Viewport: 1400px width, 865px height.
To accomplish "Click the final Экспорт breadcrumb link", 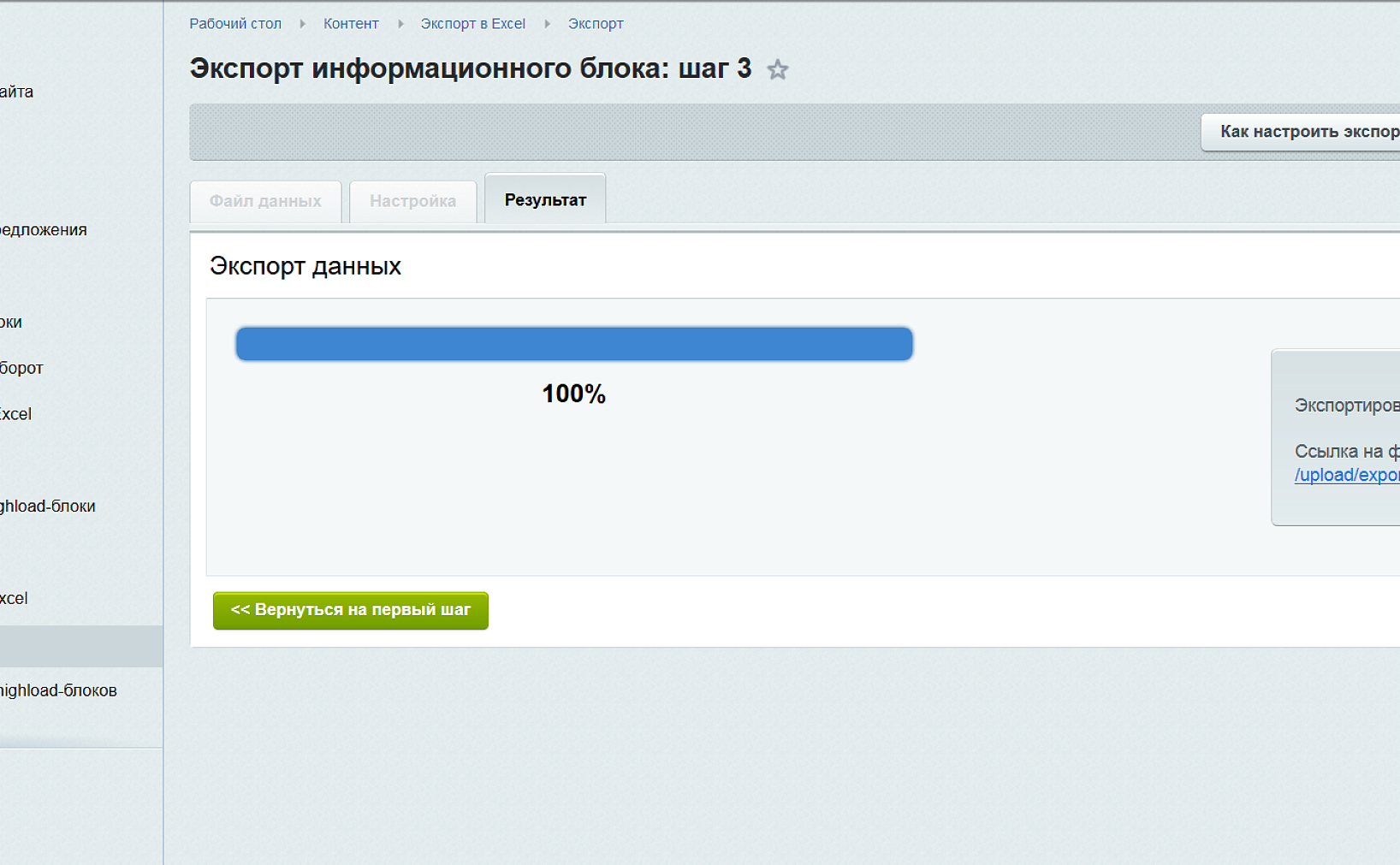I will pos(596,24).
